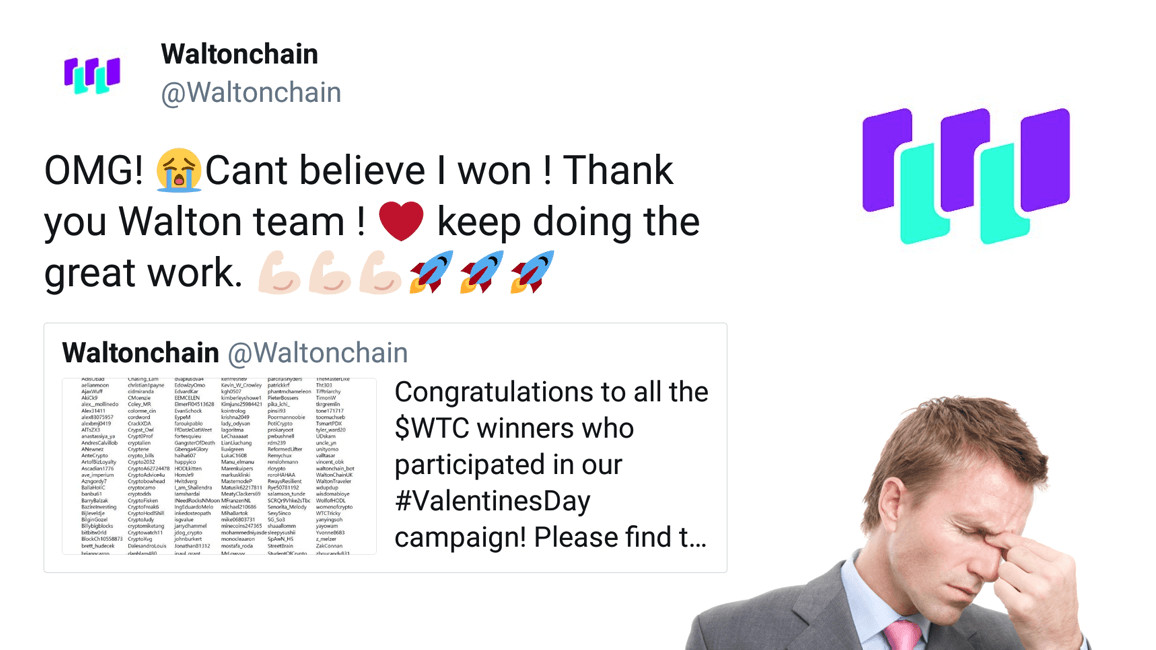Click the Waltonchain profile avatar

coord(92,75)
